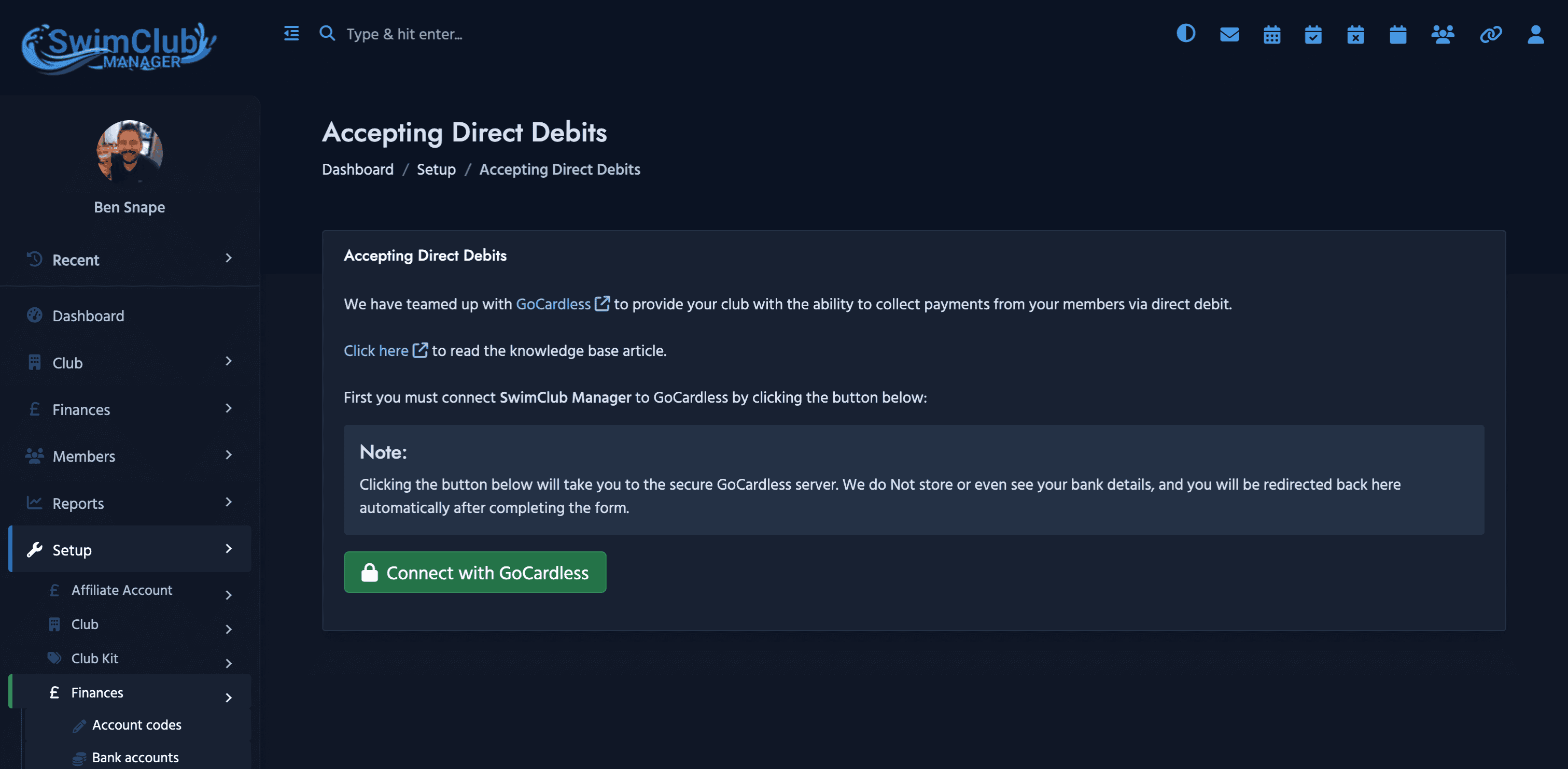
Task: Open Club submenu under Setup
Action: click(x=130, y=624)
